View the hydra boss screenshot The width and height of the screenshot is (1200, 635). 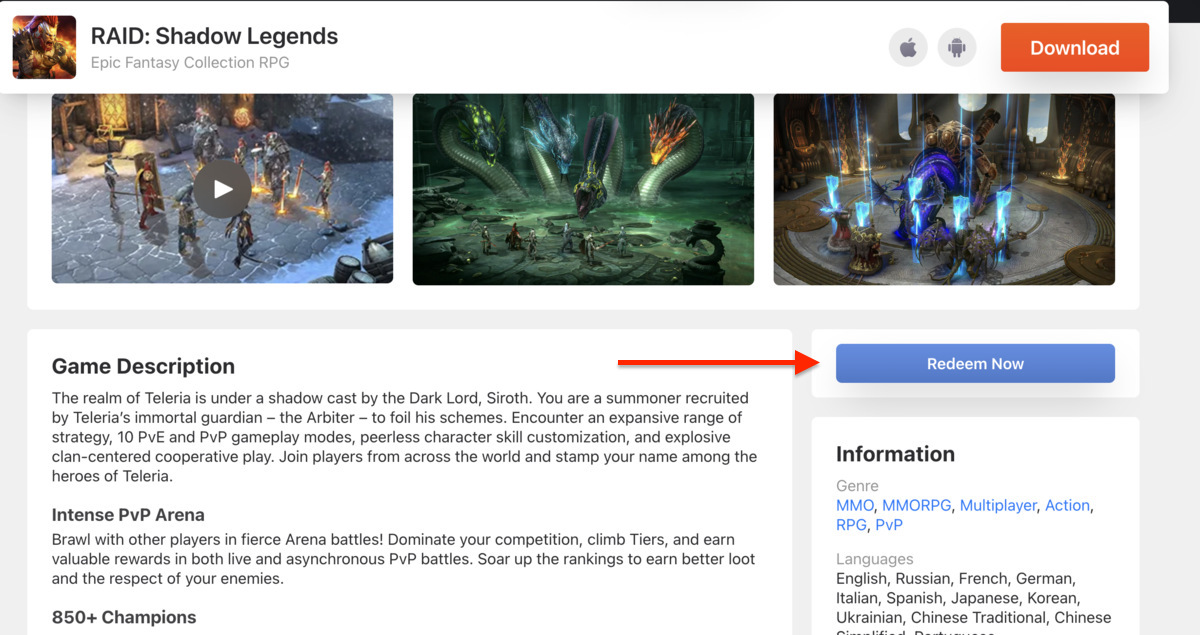coord(583,188)
